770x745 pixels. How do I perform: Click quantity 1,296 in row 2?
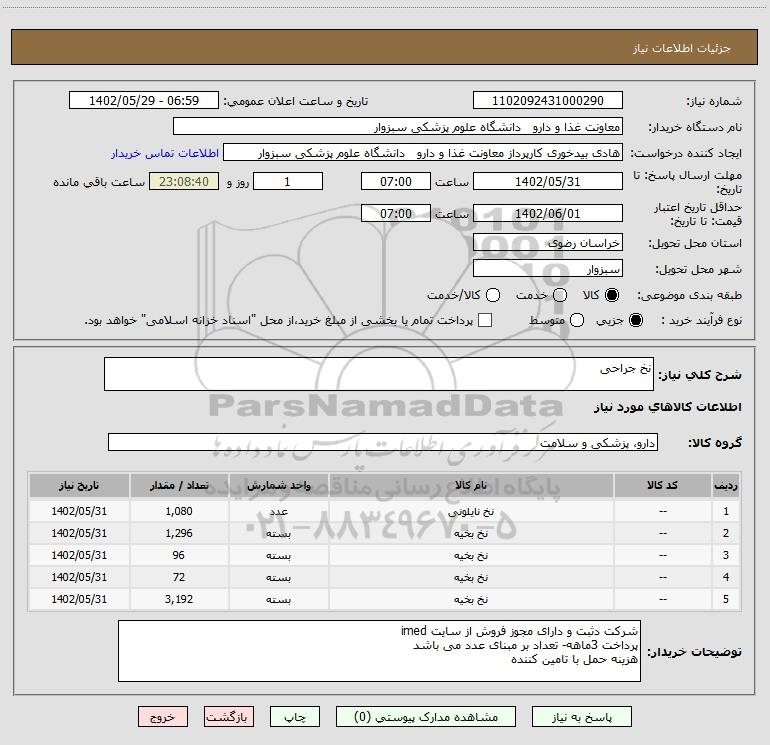pos(179,533)
